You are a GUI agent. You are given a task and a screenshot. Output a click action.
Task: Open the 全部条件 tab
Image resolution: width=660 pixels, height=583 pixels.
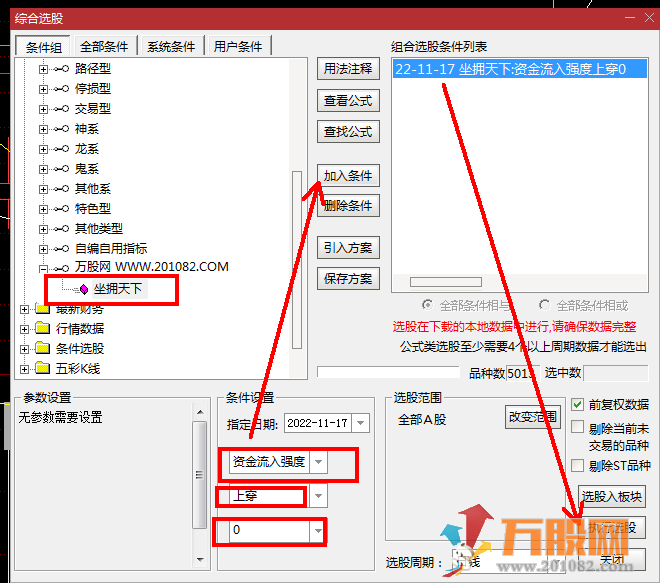[104, 46]
